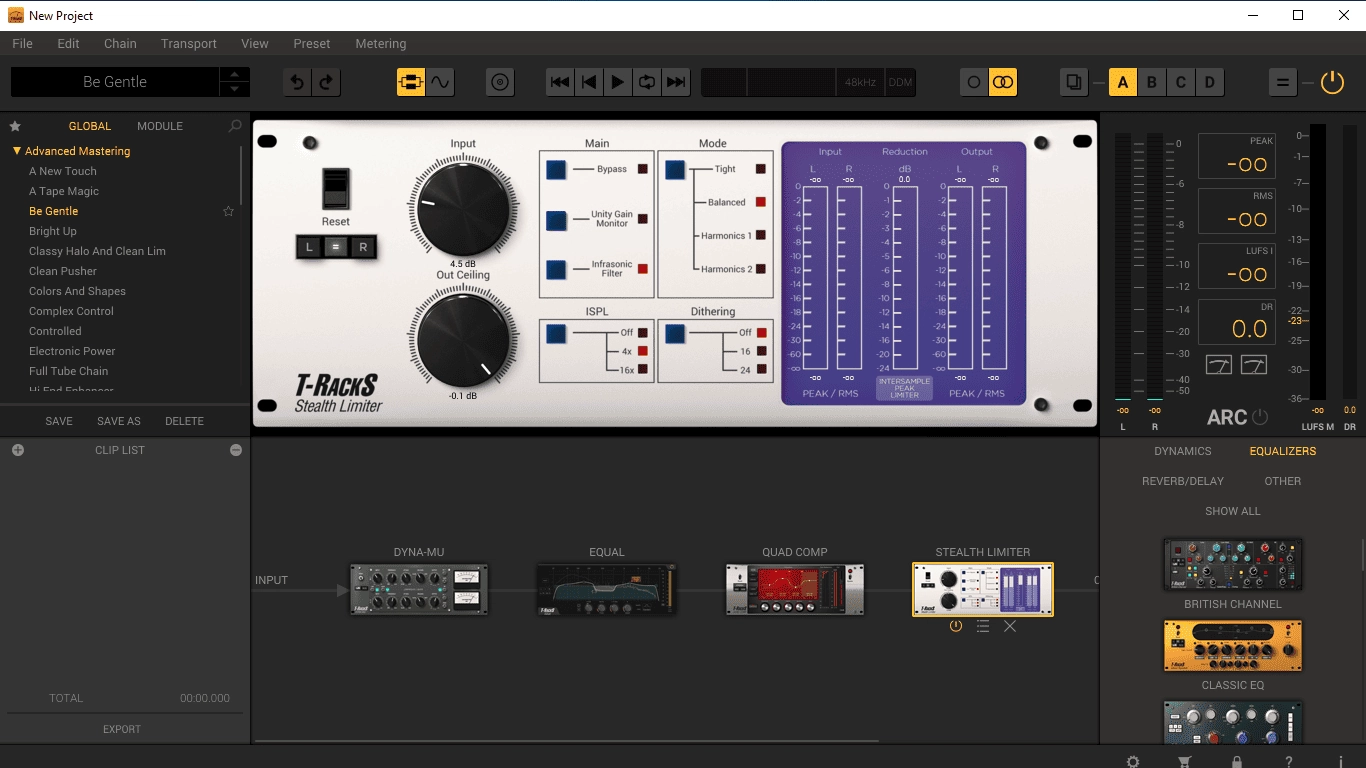Open help question mark icon

pyautogui.click(x=1289, y=762)
